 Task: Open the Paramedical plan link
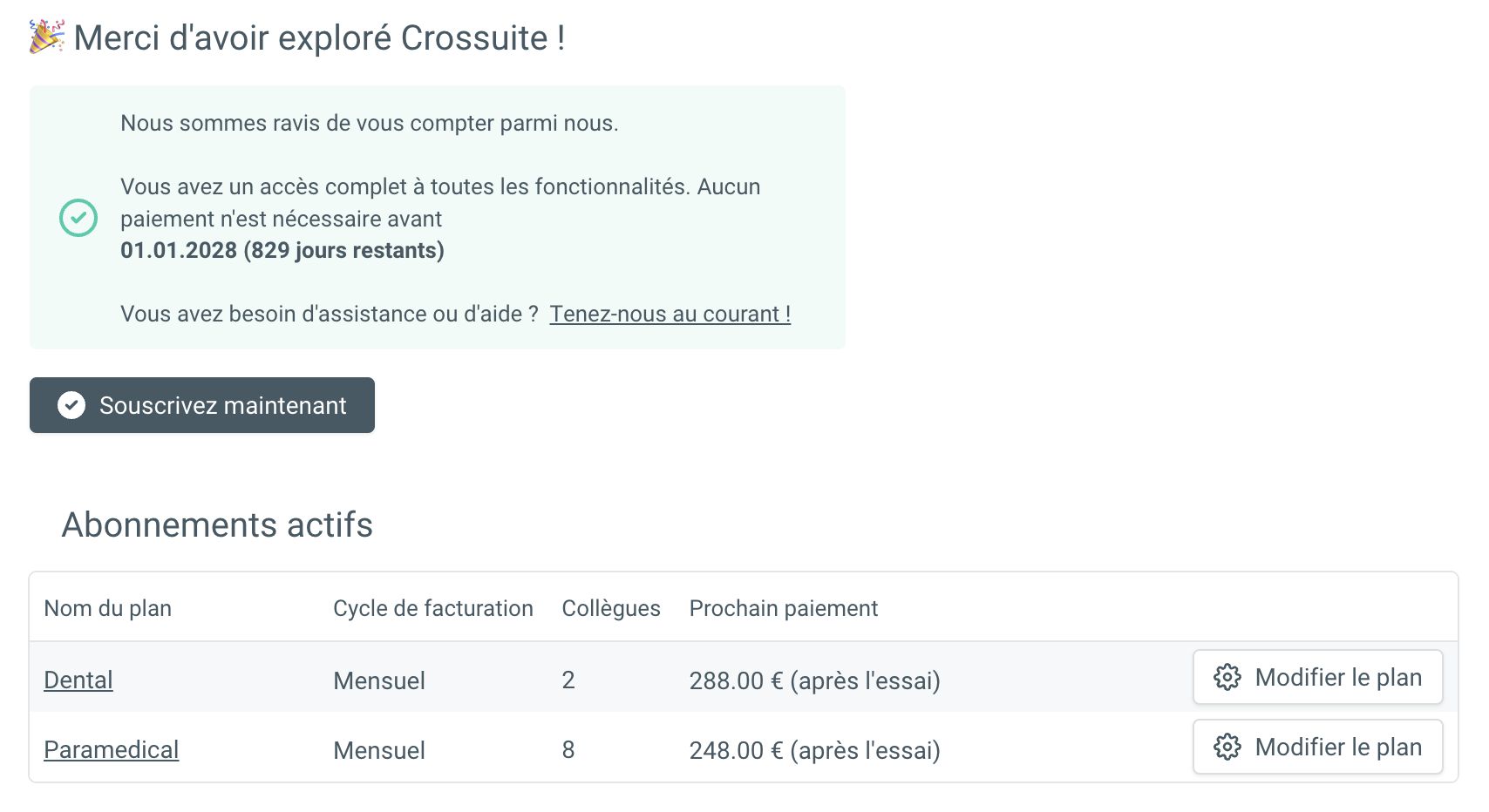tap(111, 750)
